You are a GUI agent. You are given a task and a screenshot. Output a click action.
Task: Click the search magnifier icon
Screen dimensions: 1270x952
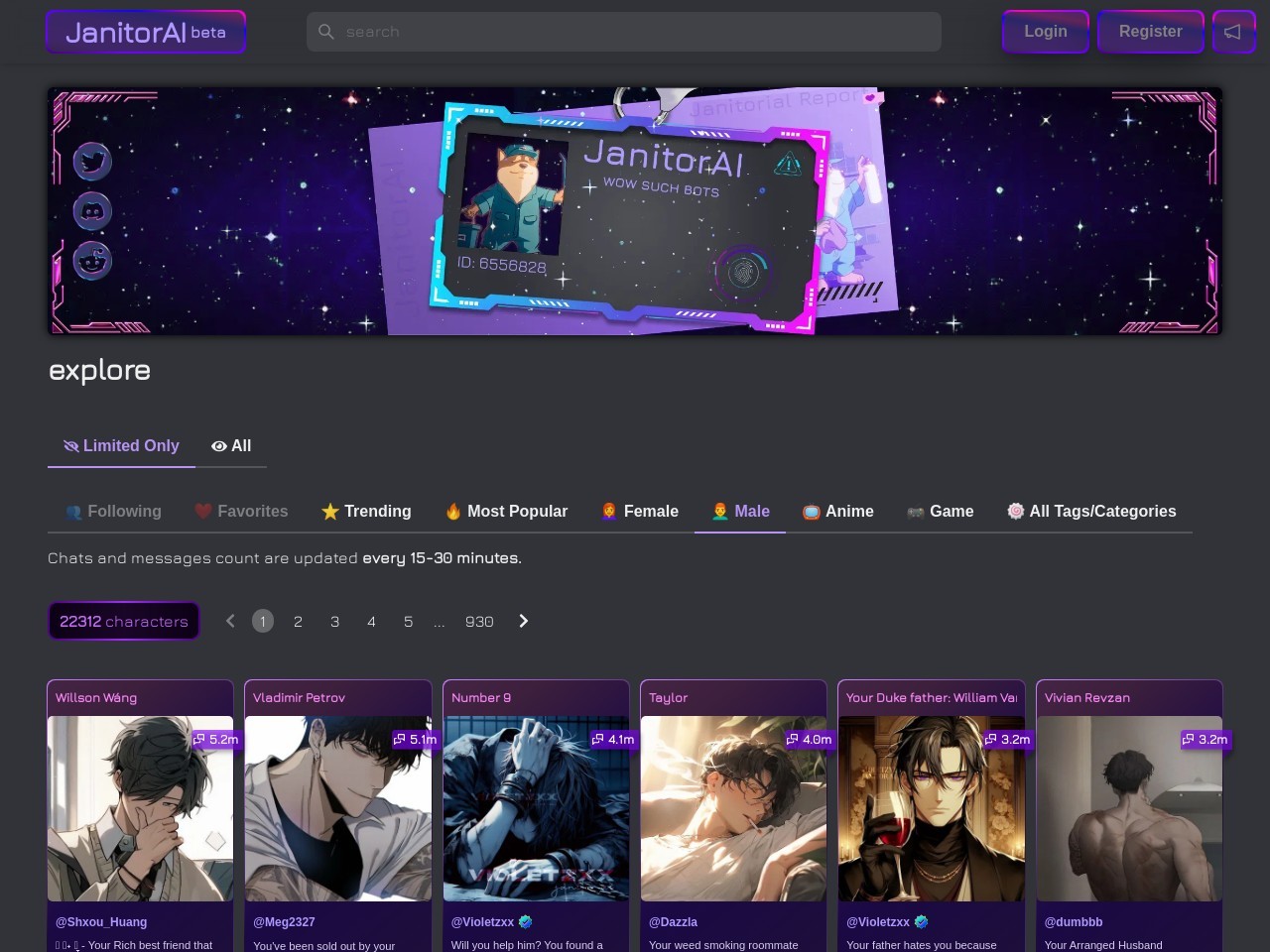(325, 32)
